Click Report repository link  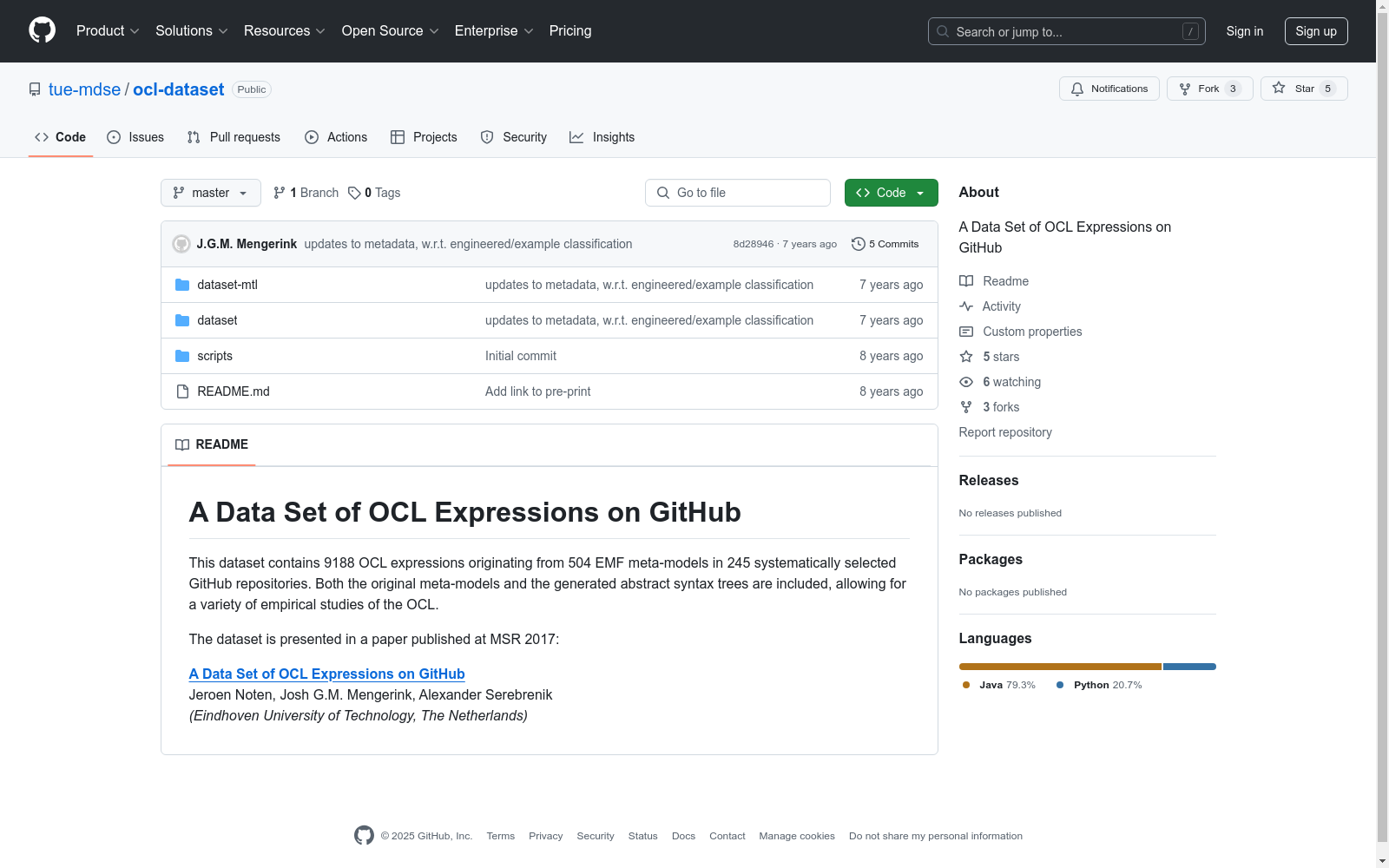[1005, 432]
